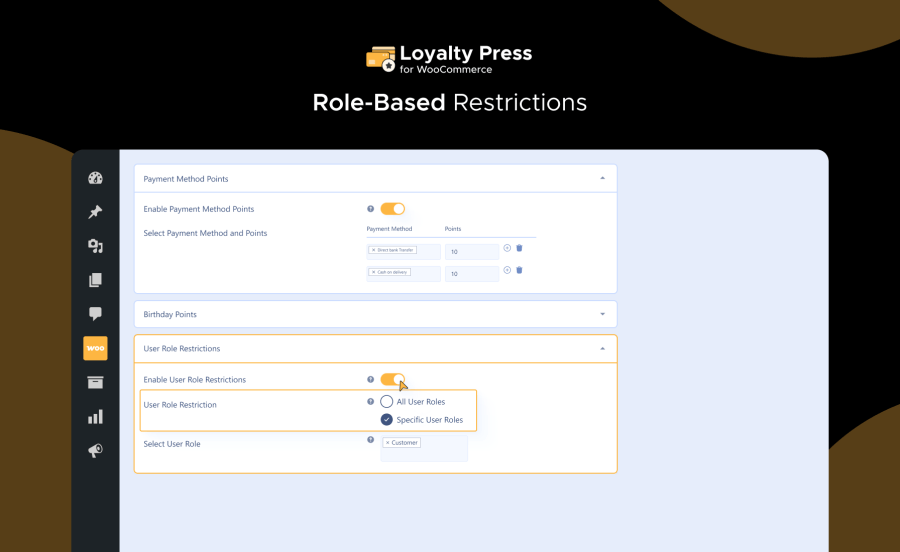Screen dimensions: 900x552
Task: Toggle Enable Payment Method Points switch
Action: [x=393, y=209]
